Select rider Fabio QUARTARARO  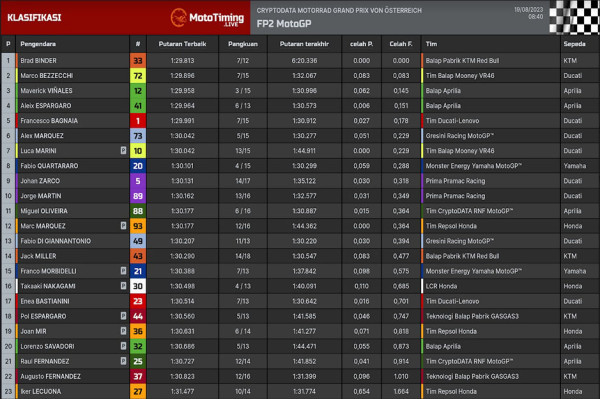click(x=49, y=166)
